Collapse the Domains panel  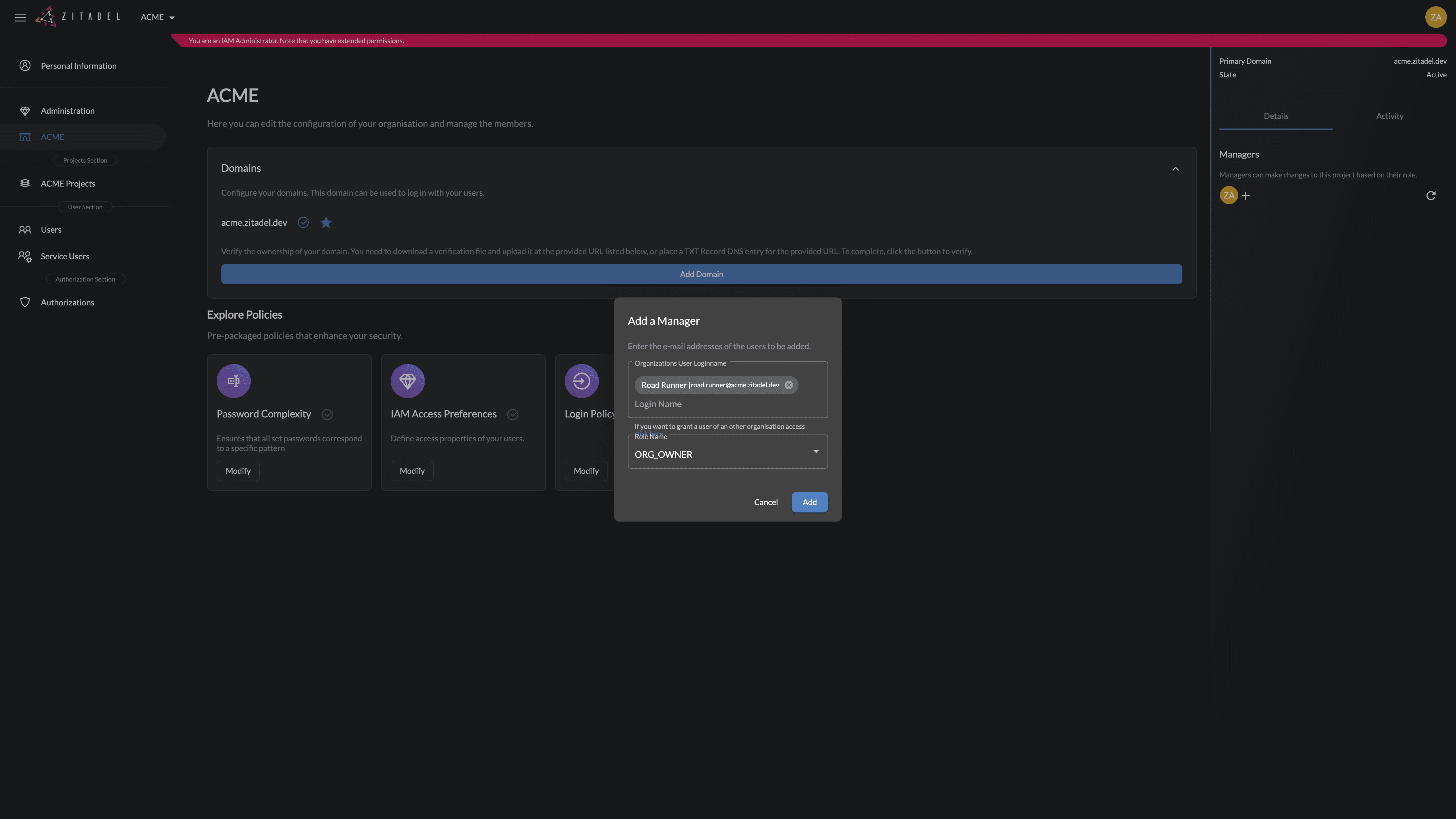pyautogui.click(x=1175, y=168)
